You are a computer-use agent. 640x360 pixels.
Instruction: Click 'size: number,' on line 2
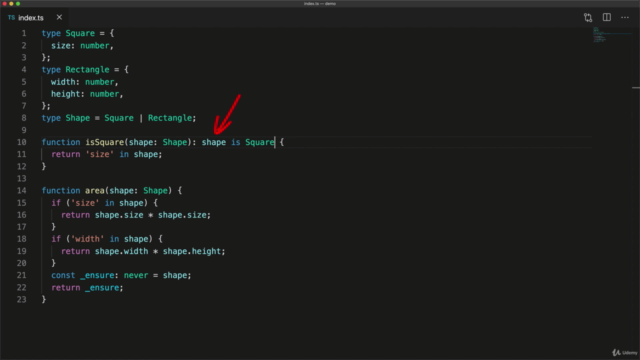click(82, 46)
